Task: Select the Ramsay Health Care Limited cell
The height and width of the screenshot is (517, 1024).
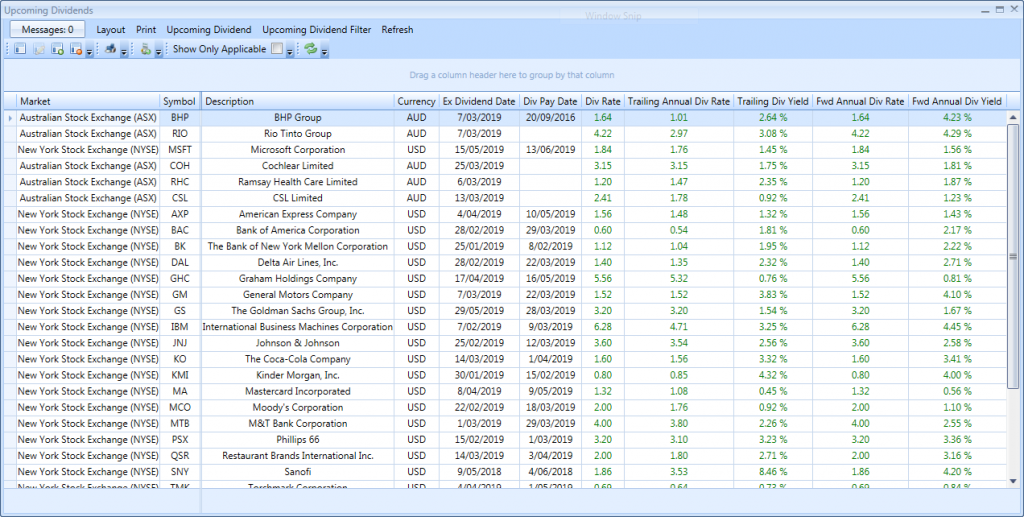Action: 298,182
